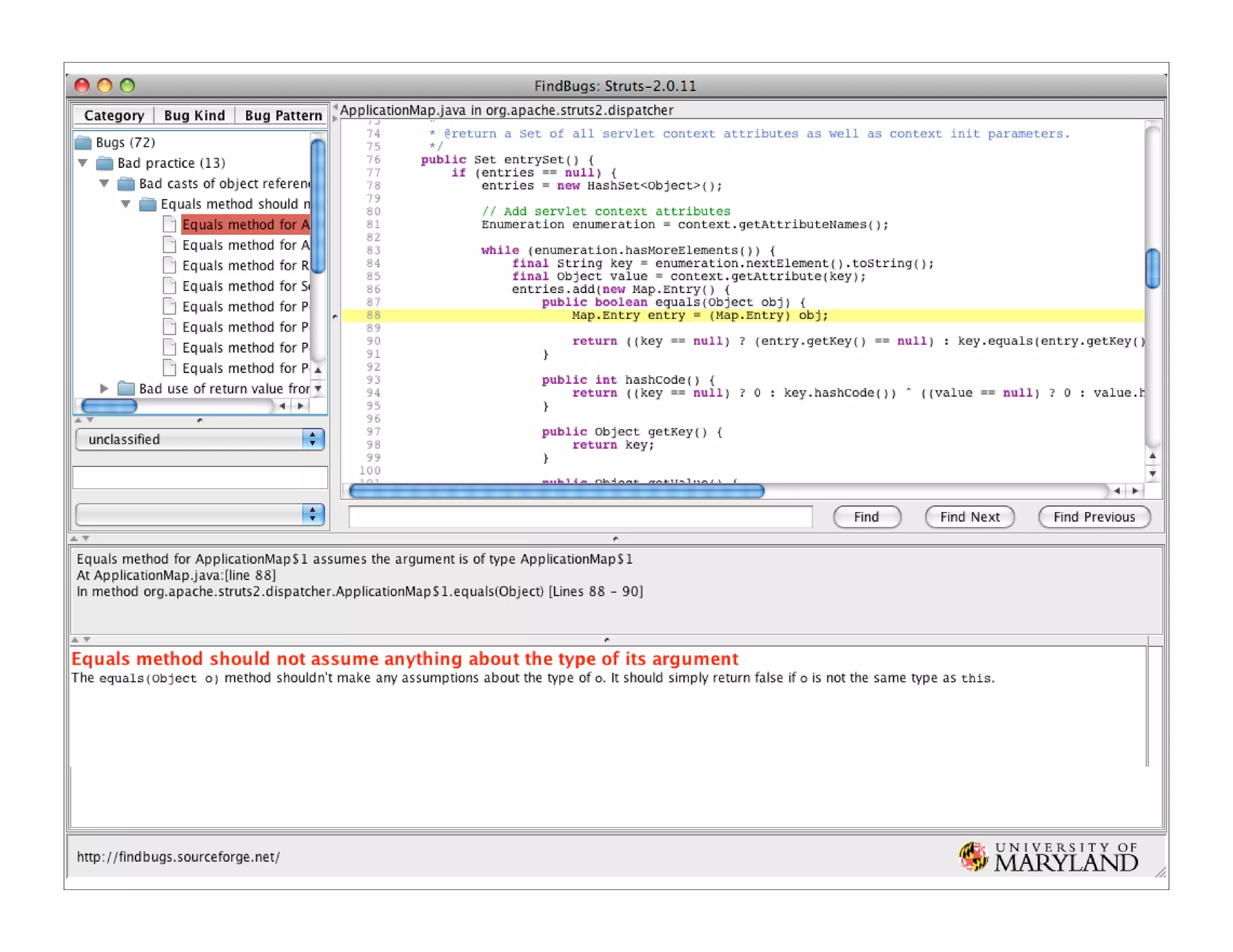Collapse the Equals method should not node
The width and height of the screenshot is (1233, 952).
126,204
